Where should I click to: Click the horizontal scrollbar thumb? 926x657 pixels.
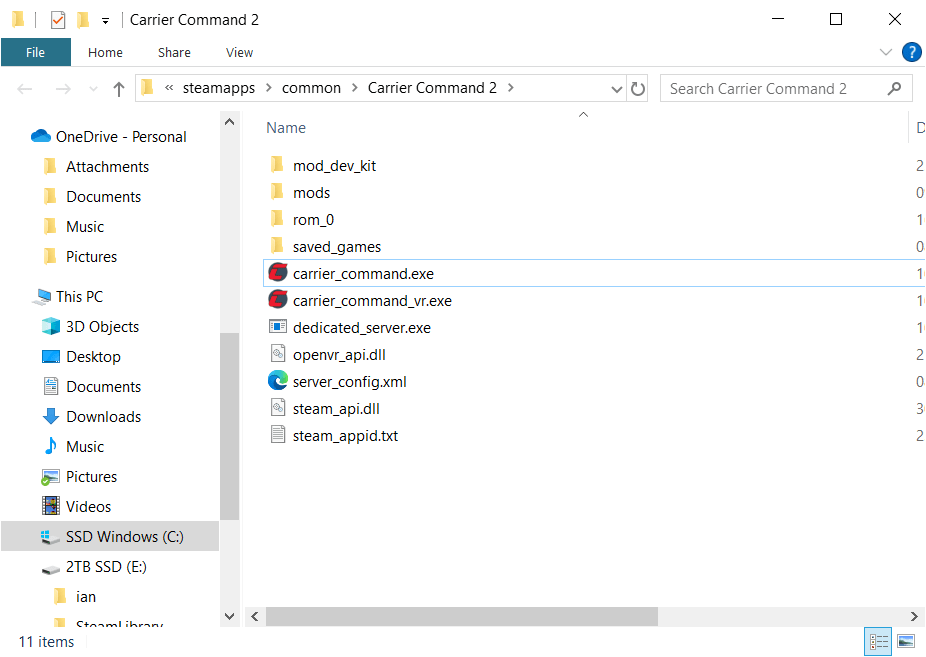pyautogui.click(x=461, y=617)
